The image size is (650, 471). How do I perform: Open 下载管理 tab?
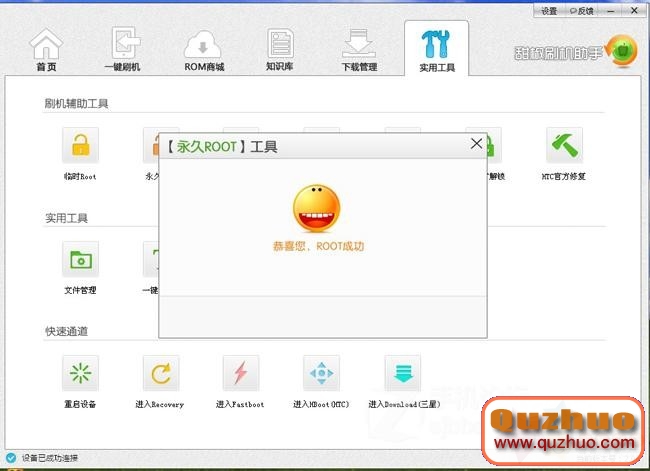pyautogui.click(x=359, y=51)
